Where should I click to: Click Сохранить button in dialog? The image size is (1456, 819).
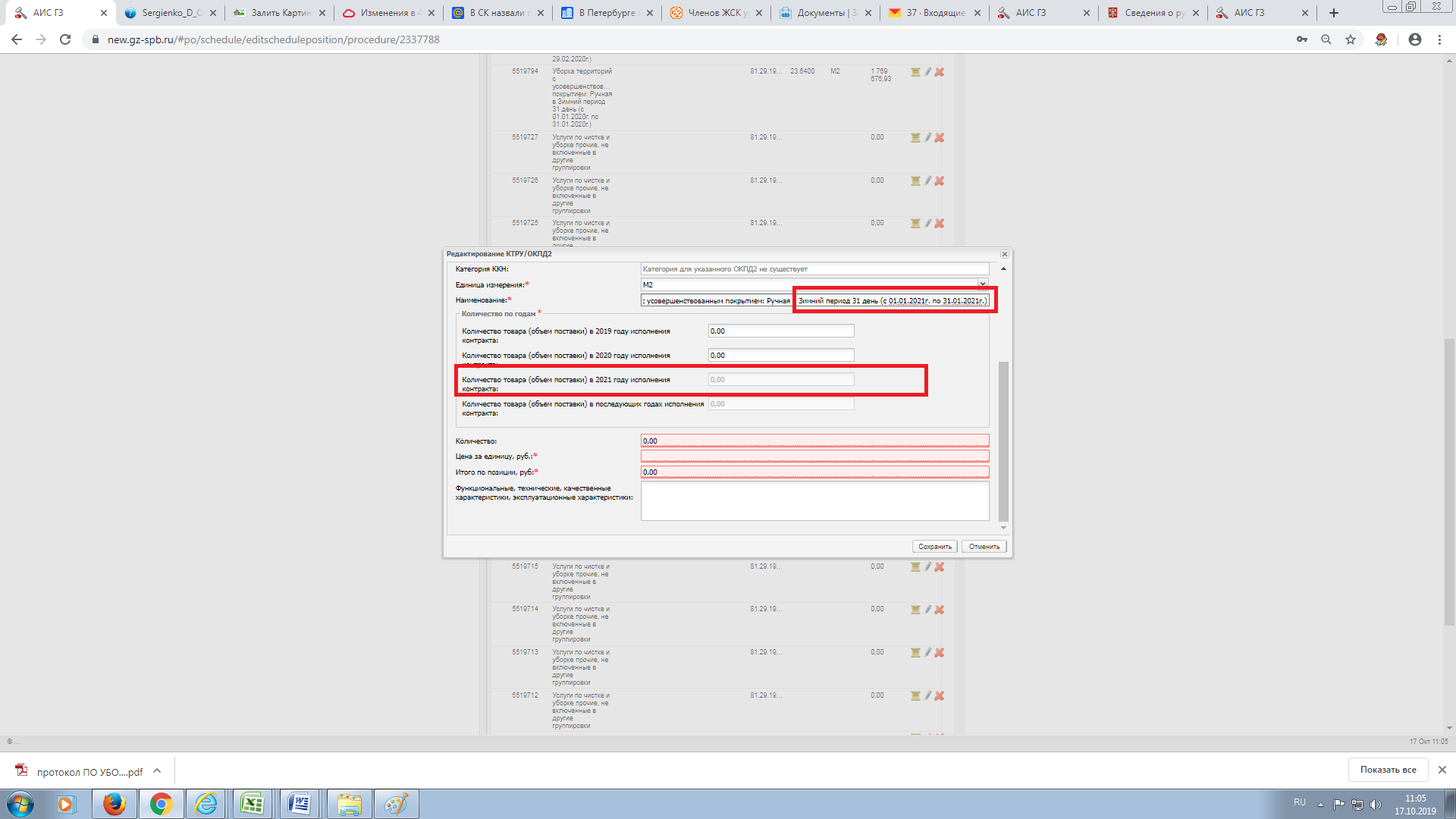pyautogui.click(x=934, y=547)
